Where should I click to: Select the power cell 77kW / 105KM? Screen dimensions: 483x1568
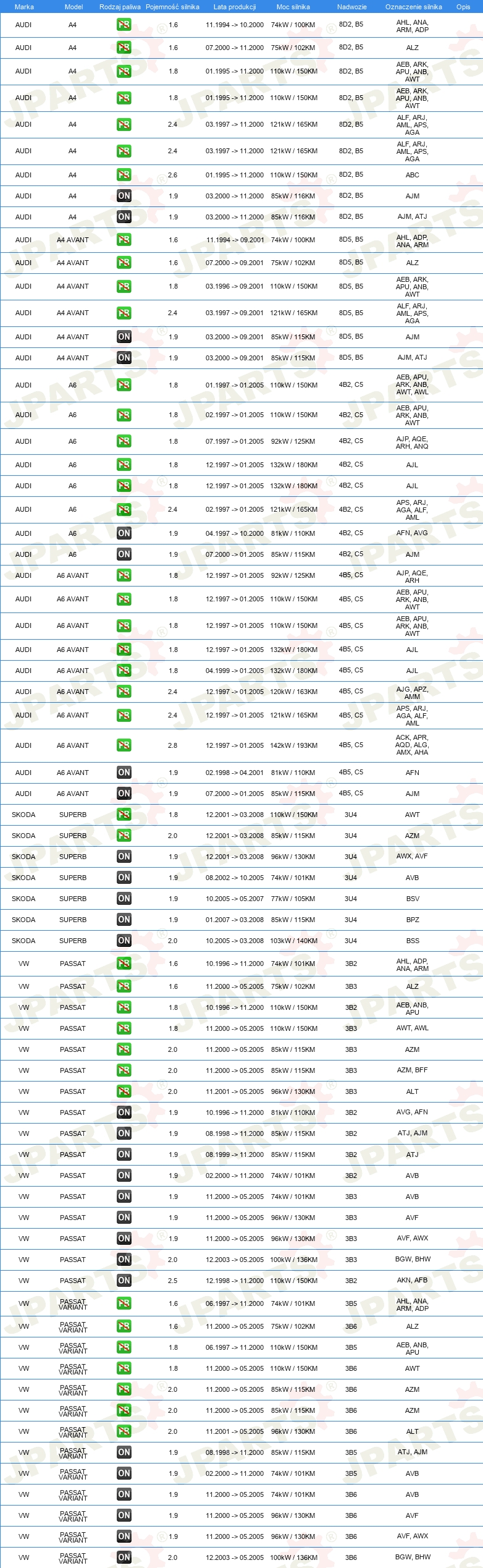[293, 899]
